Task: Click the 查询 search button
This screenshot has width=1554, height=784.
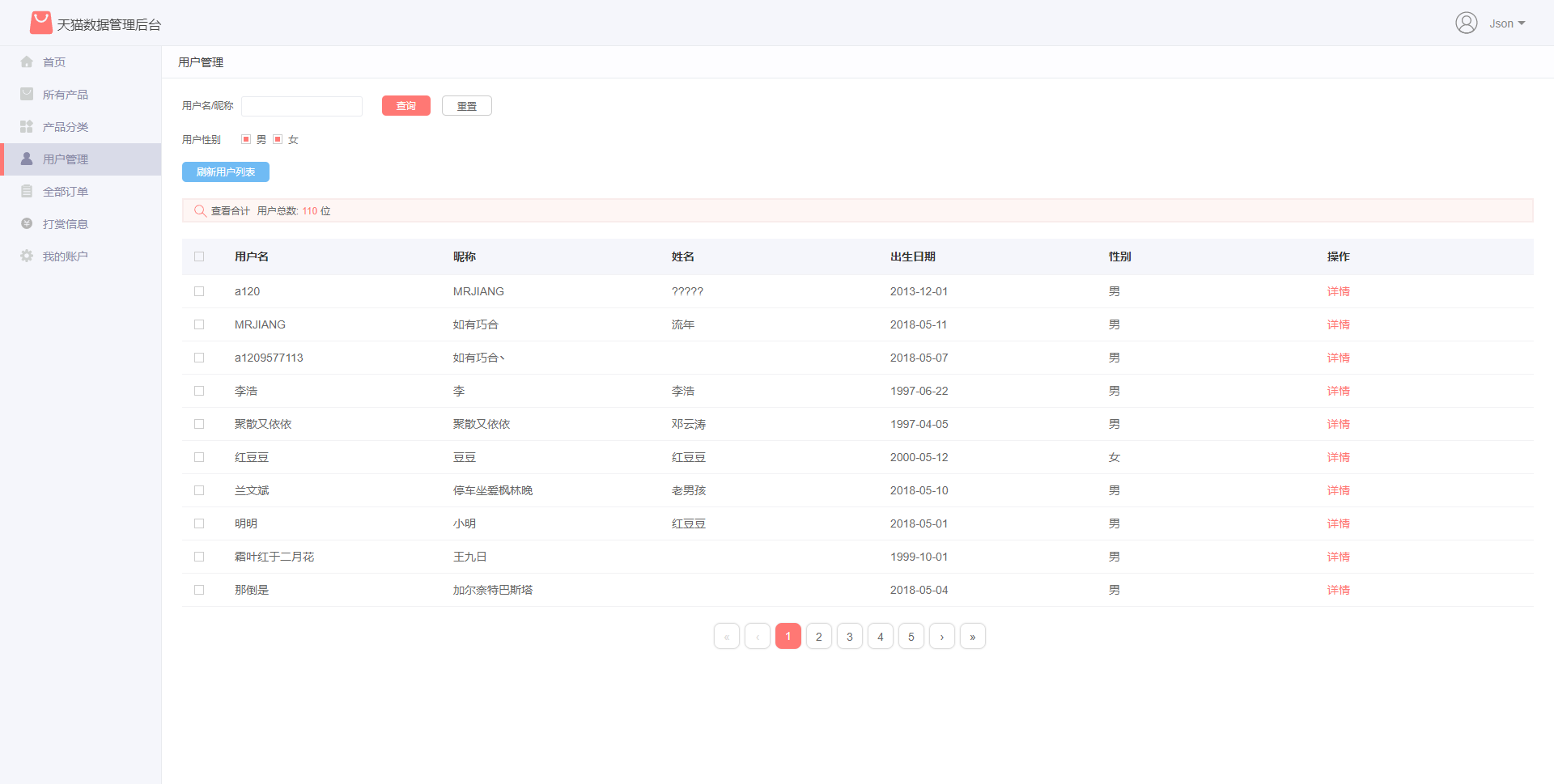Action: [406, 106]
